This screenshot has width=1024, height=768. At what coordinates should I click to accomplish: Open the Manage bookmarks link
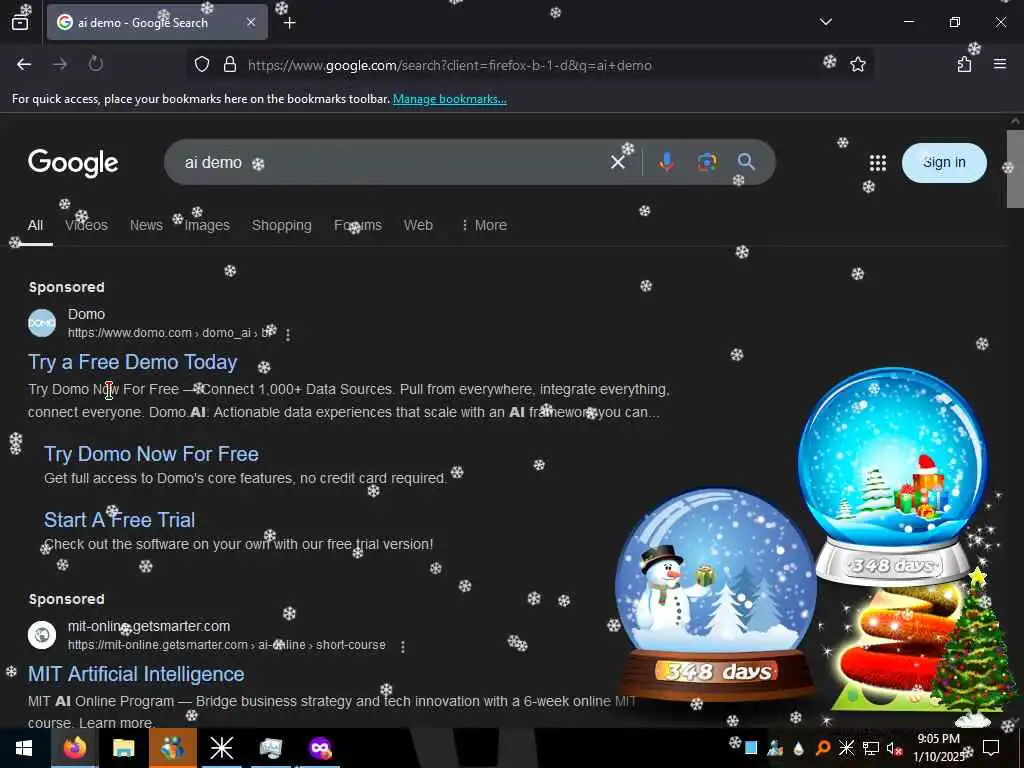pyautogui.click(x=449, y=99)
